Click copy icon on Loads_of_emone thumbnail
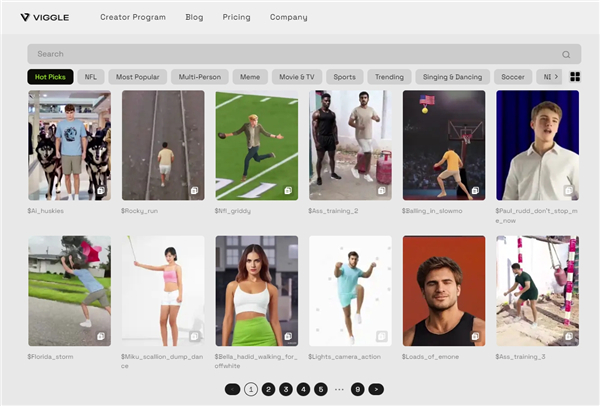This screenshot has height=406, width=600. pos(475,336)
